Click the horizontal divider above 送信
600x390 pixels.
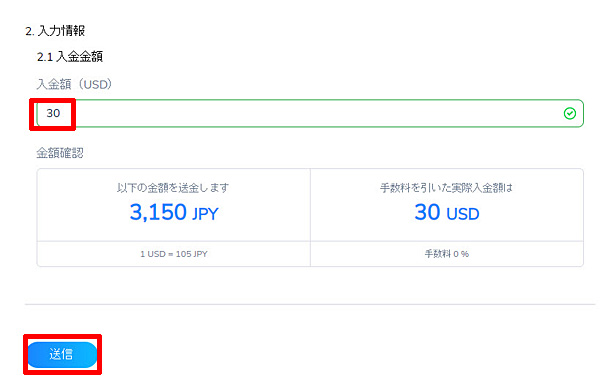click(x=310, y=304)
